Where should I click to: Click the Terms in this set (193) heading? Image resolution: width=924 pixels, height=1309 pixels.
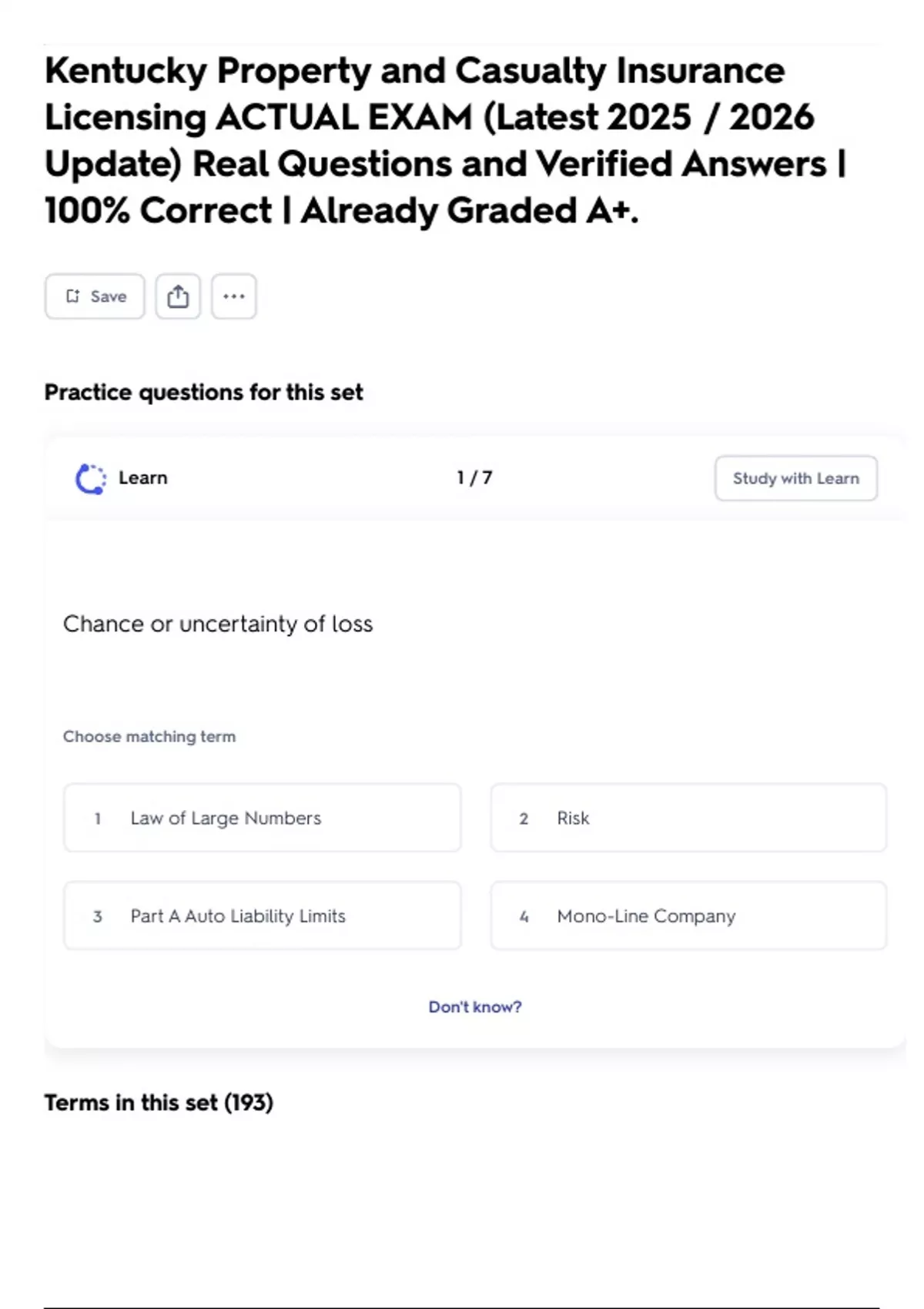(159, 1103)
